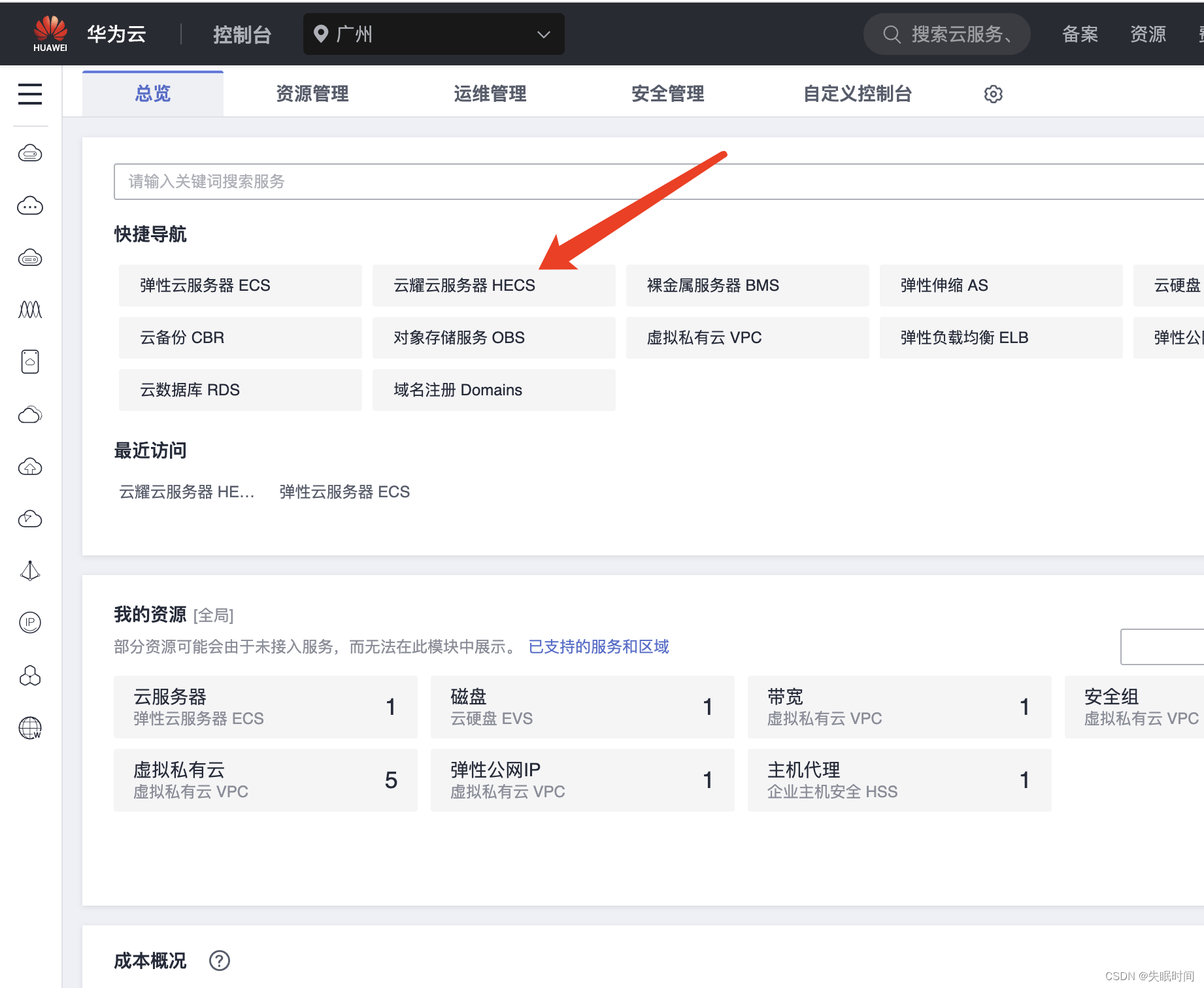Image resolution: width=1204 pixels, height=988 pixels.
Task: Click the cloud with paper-plane sidebar icon
Action: click(x=30, y=519)
